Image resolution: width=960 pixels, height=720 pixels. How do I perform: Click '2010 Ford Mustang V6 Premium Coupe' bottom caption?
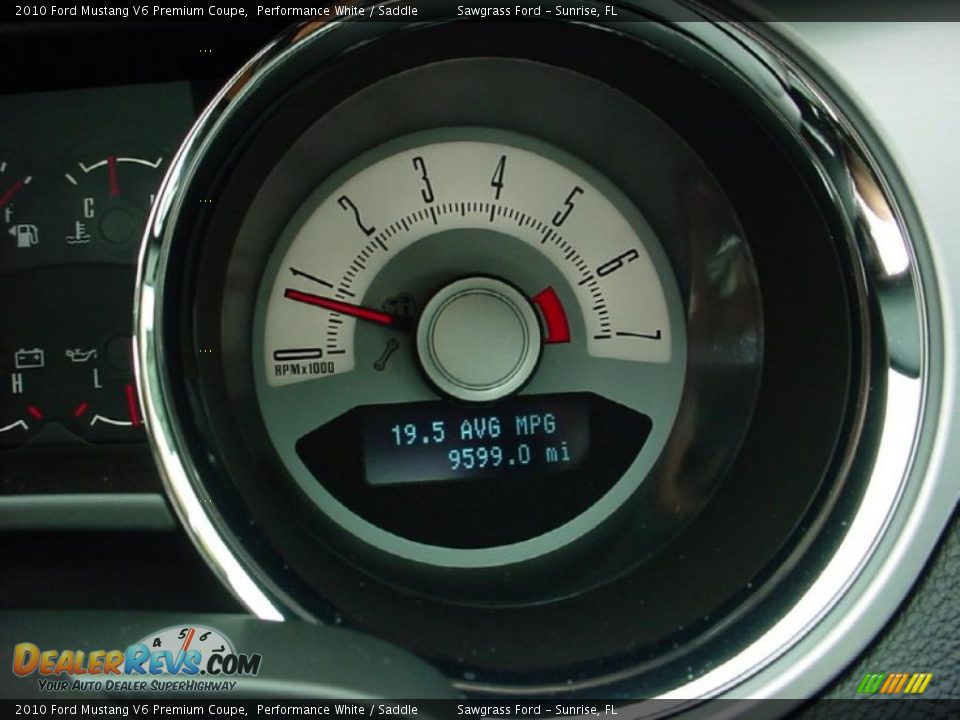(x=130, y=710)
